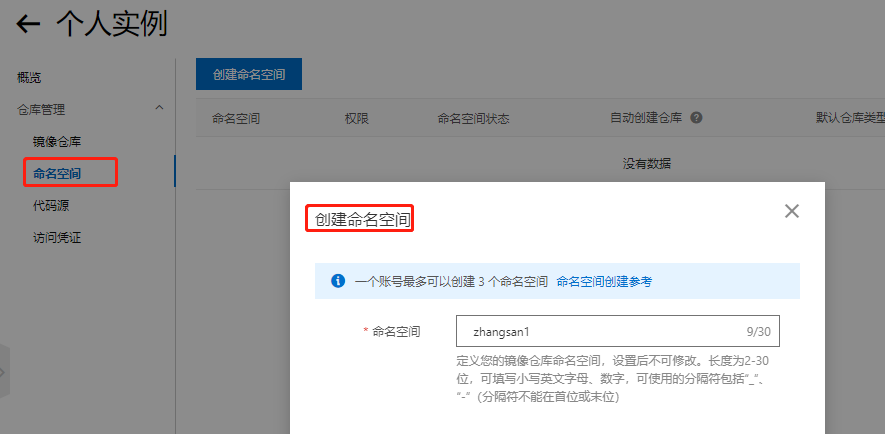
Task: Collapse the 仓库管理 section
Action: click(159, 107)
